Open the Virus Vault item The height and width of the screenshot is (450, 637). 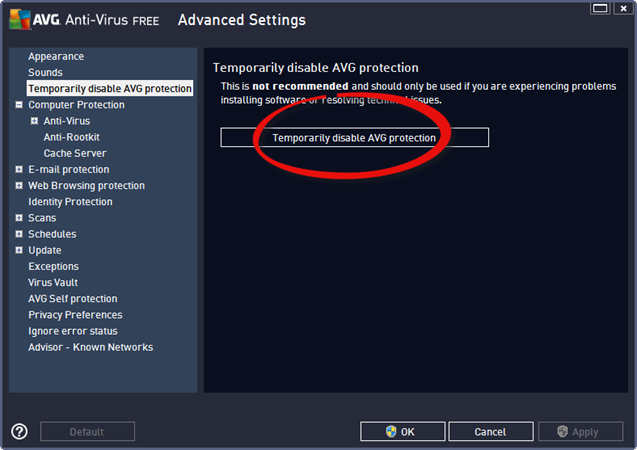click(x=53, y=282)
